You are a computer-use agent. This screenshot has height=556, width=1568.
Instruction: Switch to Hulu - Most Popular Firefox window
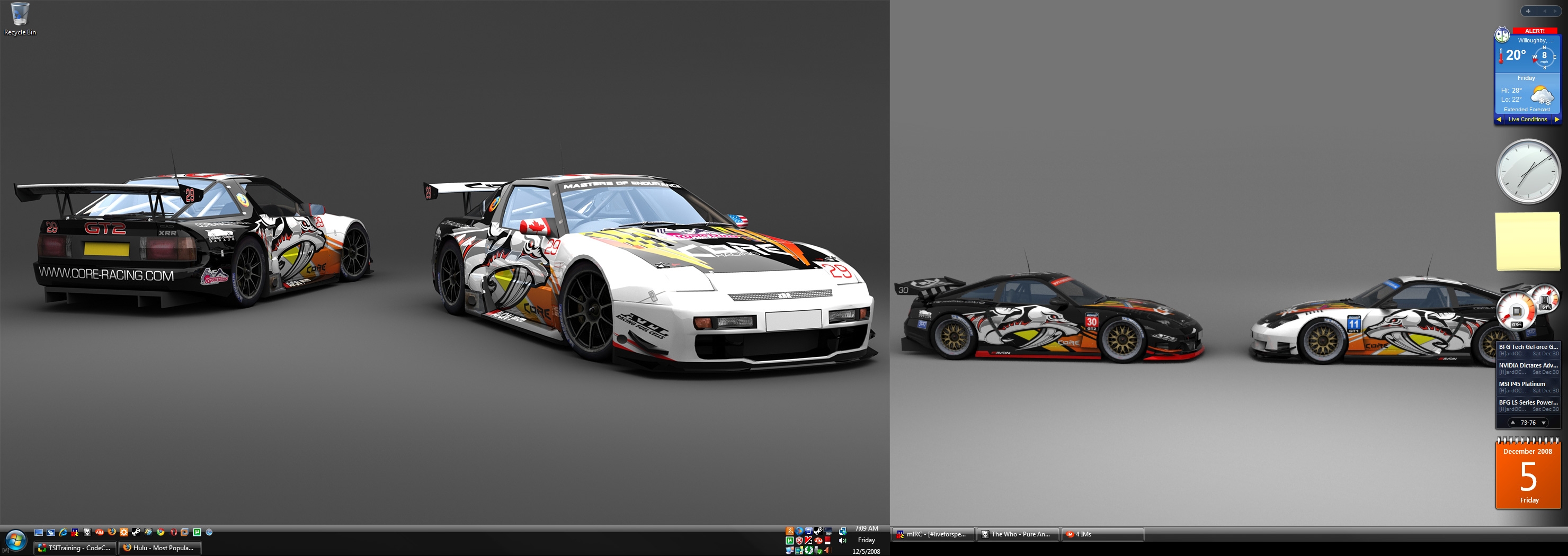159,548
